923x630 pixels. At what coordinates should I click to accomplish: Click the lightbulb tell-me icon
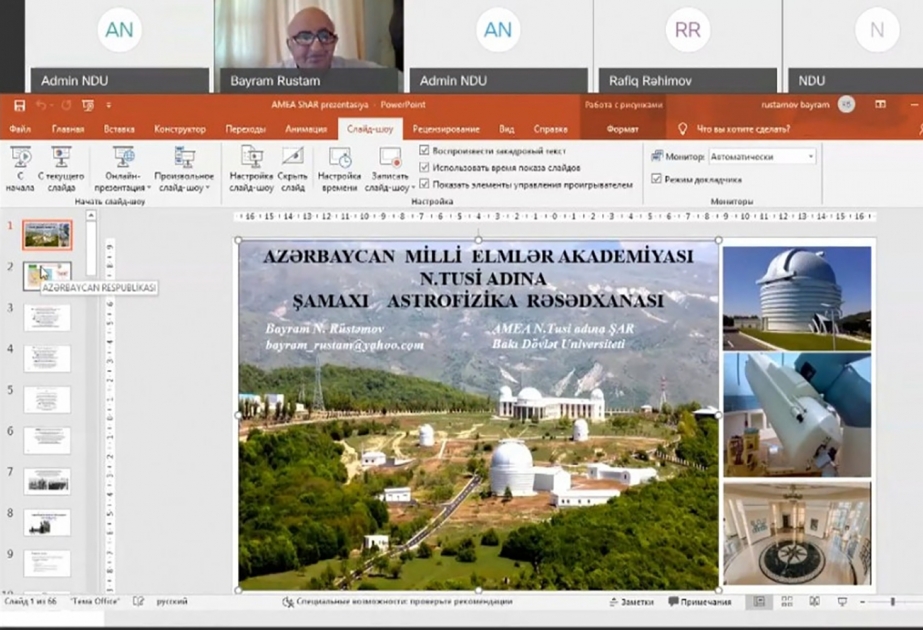[682, 128]
